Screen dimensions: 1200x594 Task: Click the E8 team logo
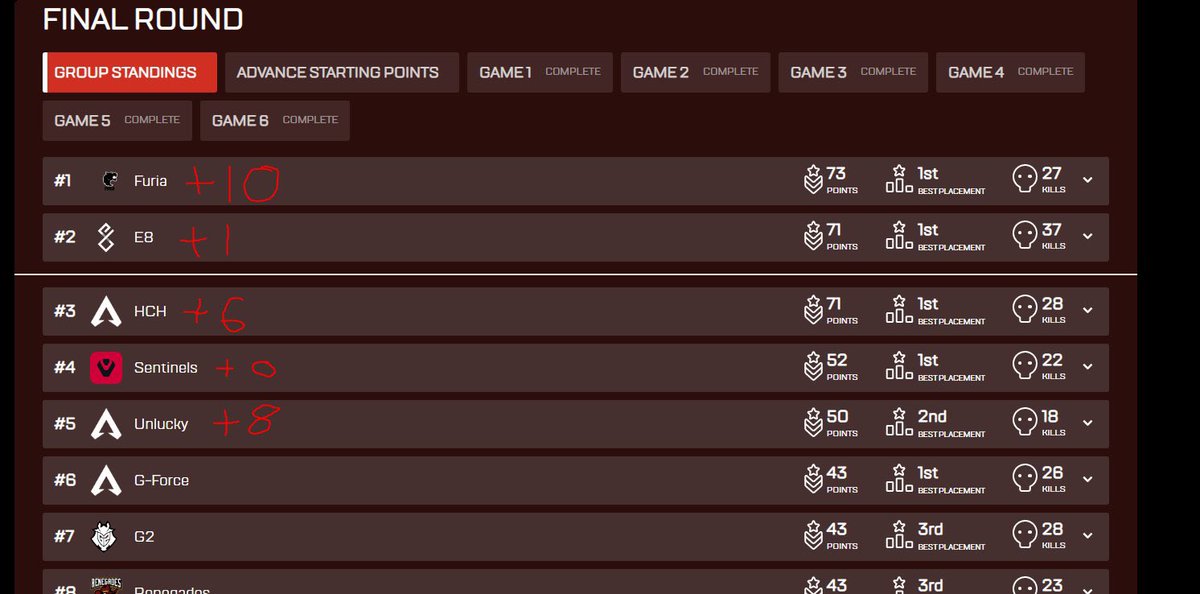(107, 237)
